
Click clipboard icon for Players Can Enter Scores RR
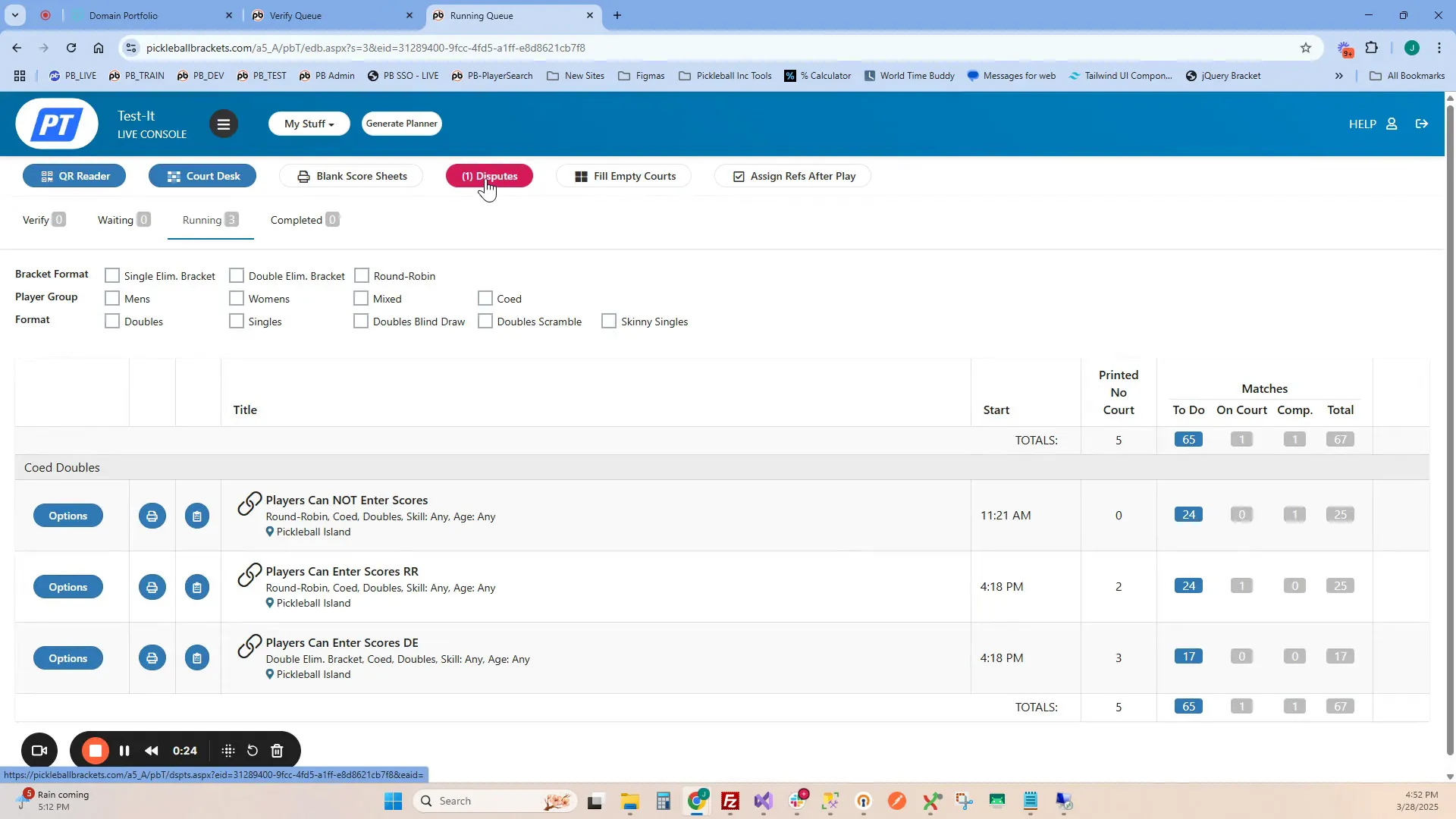pos(197,588)
